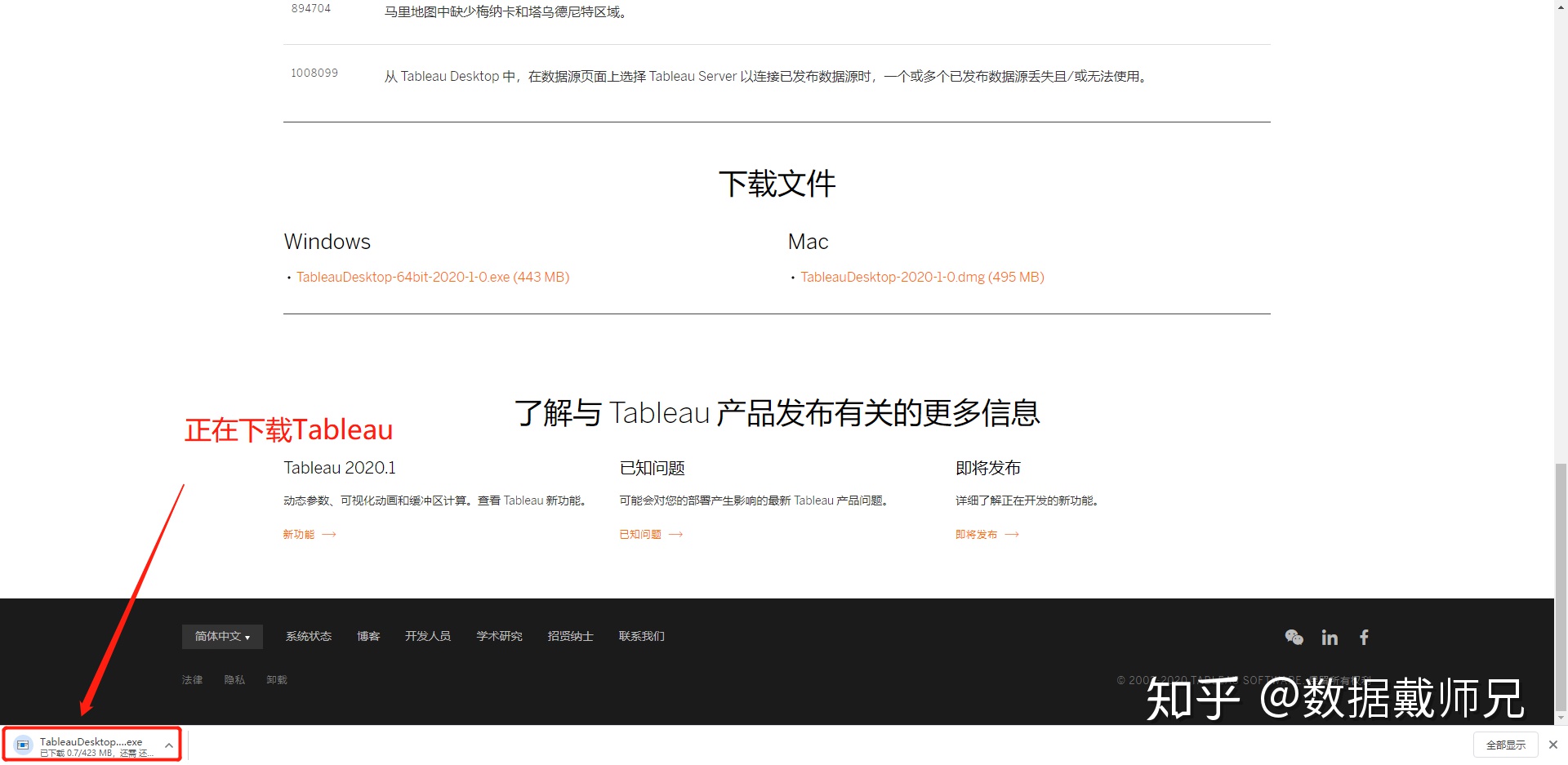Click the TableauDesktop exe file icon in download bar
The image size is (1568, 765).
23,745
